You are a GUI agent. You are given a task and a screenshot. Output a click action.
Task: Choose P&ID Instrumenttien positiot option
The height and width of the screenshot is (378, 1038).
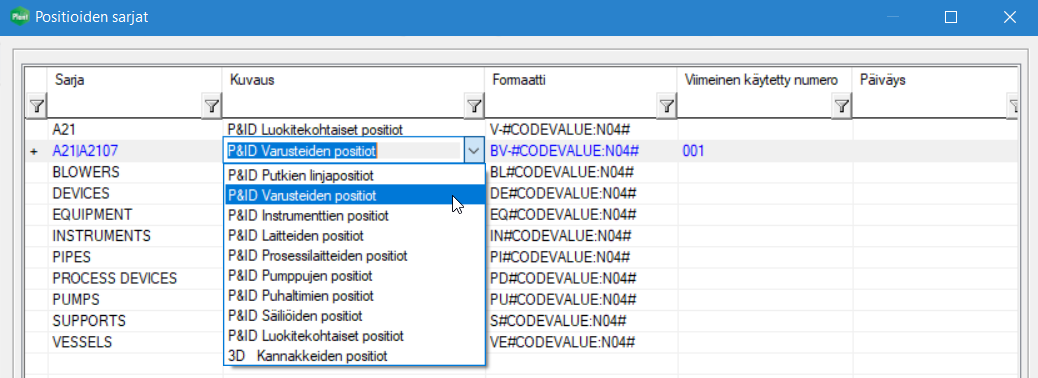(354, 216)
